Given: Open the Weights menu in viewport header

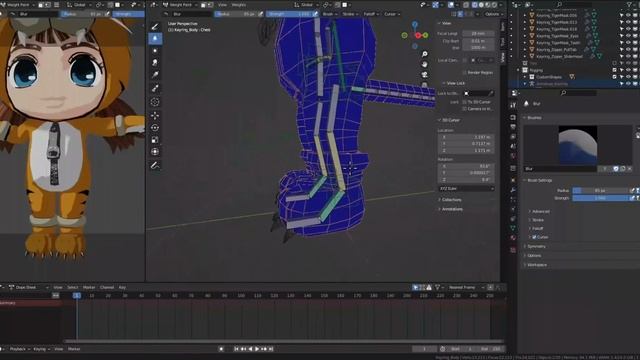Looking at the screenshot, I should point(238,5).
